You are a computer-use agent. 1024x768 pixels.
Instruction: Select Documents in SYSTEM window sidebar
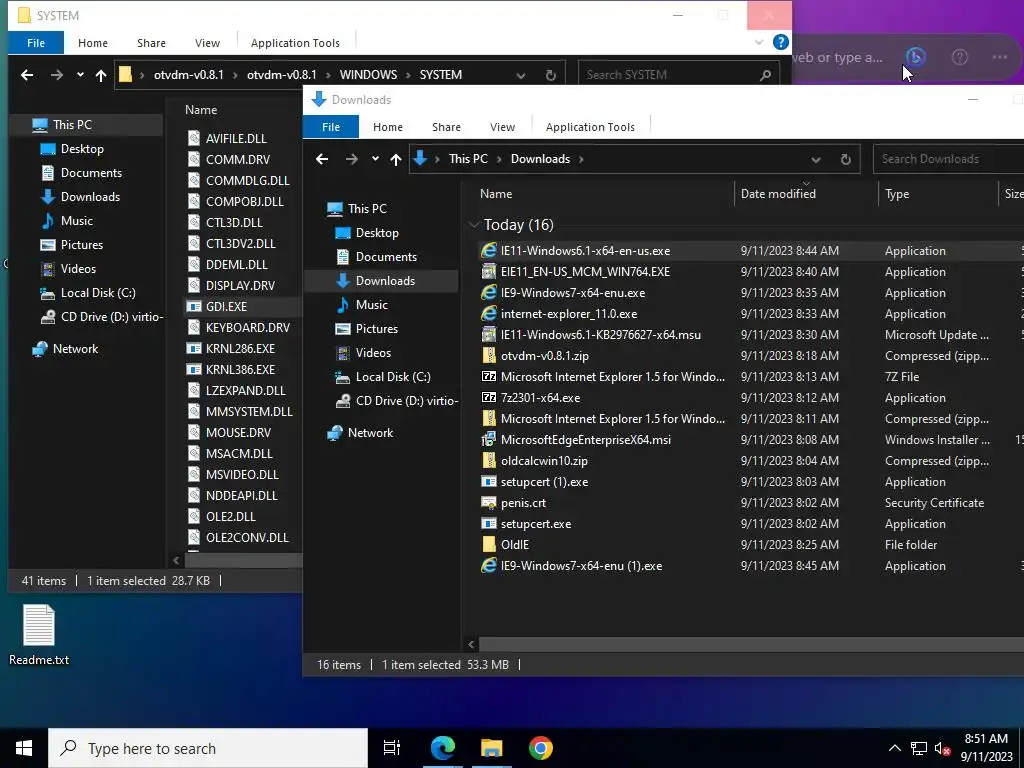(91, 173)
